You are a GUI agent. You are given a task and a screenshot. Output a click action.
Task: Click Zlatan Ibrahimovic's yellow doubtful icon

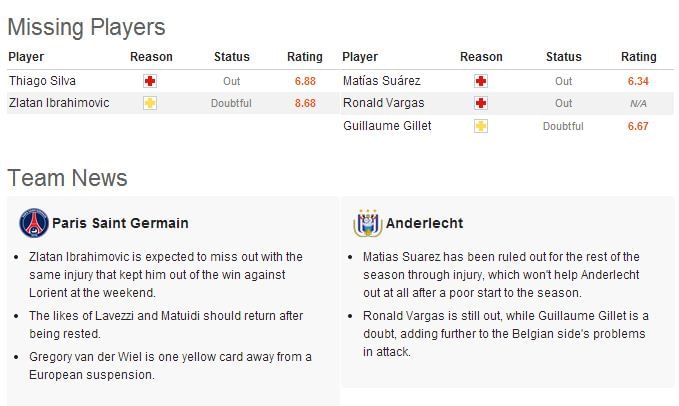(x=150, y=103)
